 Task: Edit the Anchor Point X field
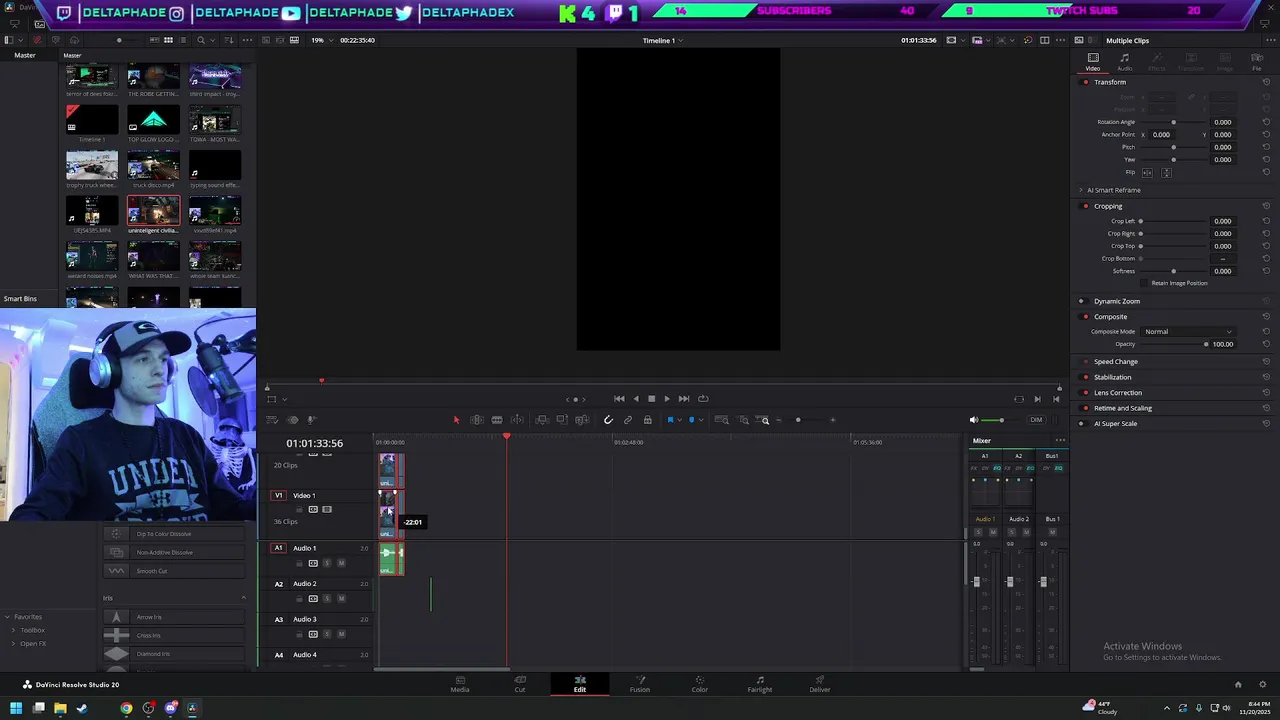tap(1160, 135)
